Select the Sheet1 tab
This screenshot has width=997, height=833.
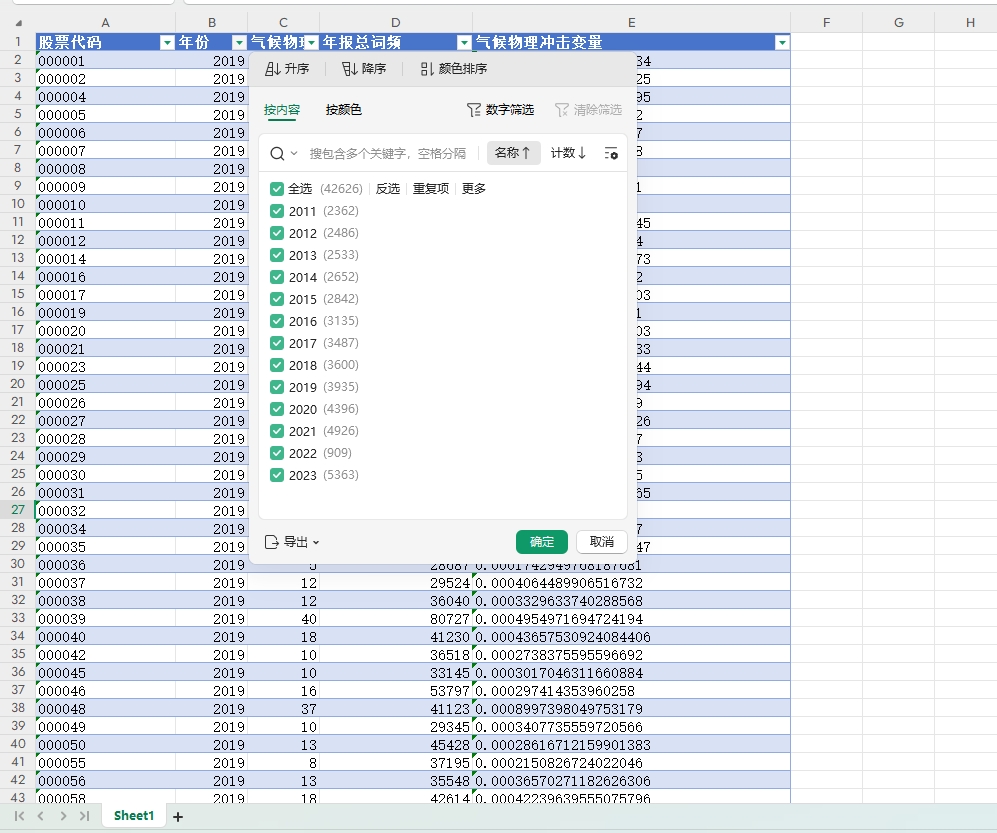(x=134, y=816)
